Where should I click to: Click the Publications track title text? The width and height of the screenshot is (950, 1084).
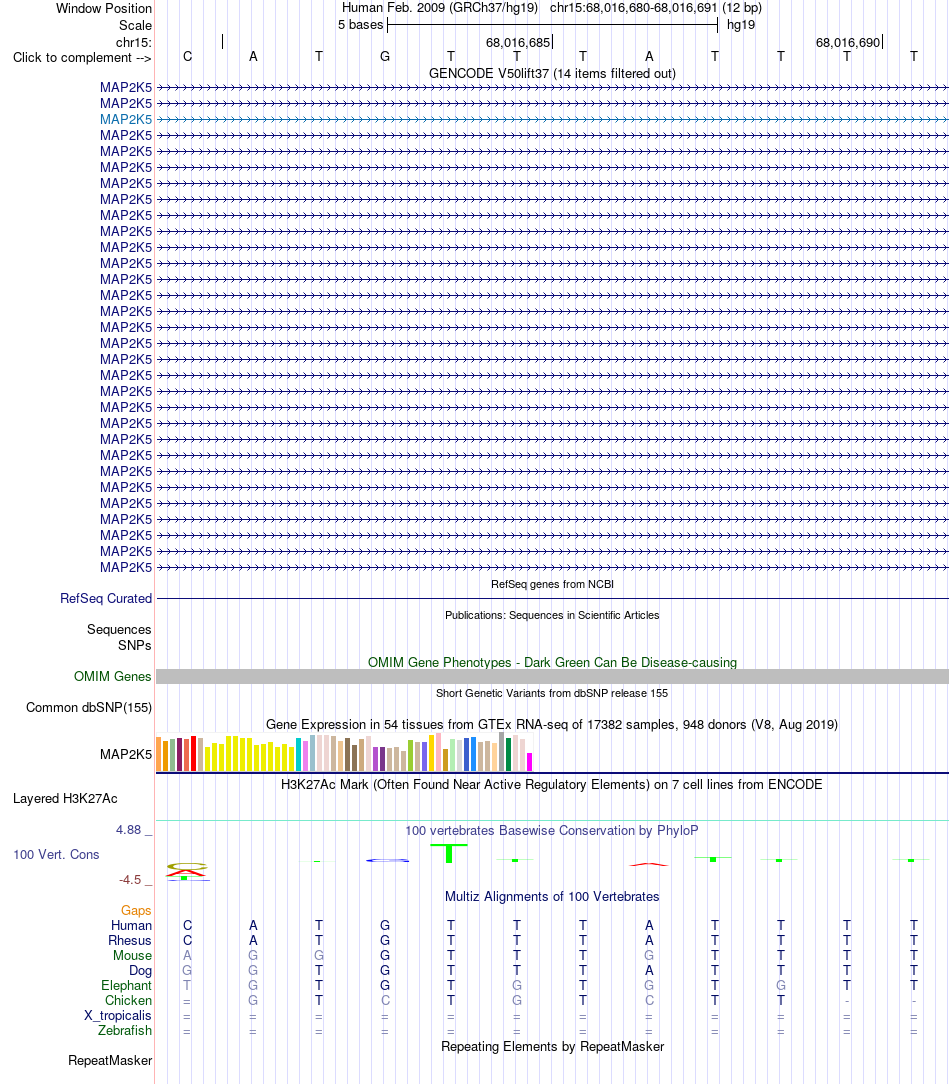point(552,616)
